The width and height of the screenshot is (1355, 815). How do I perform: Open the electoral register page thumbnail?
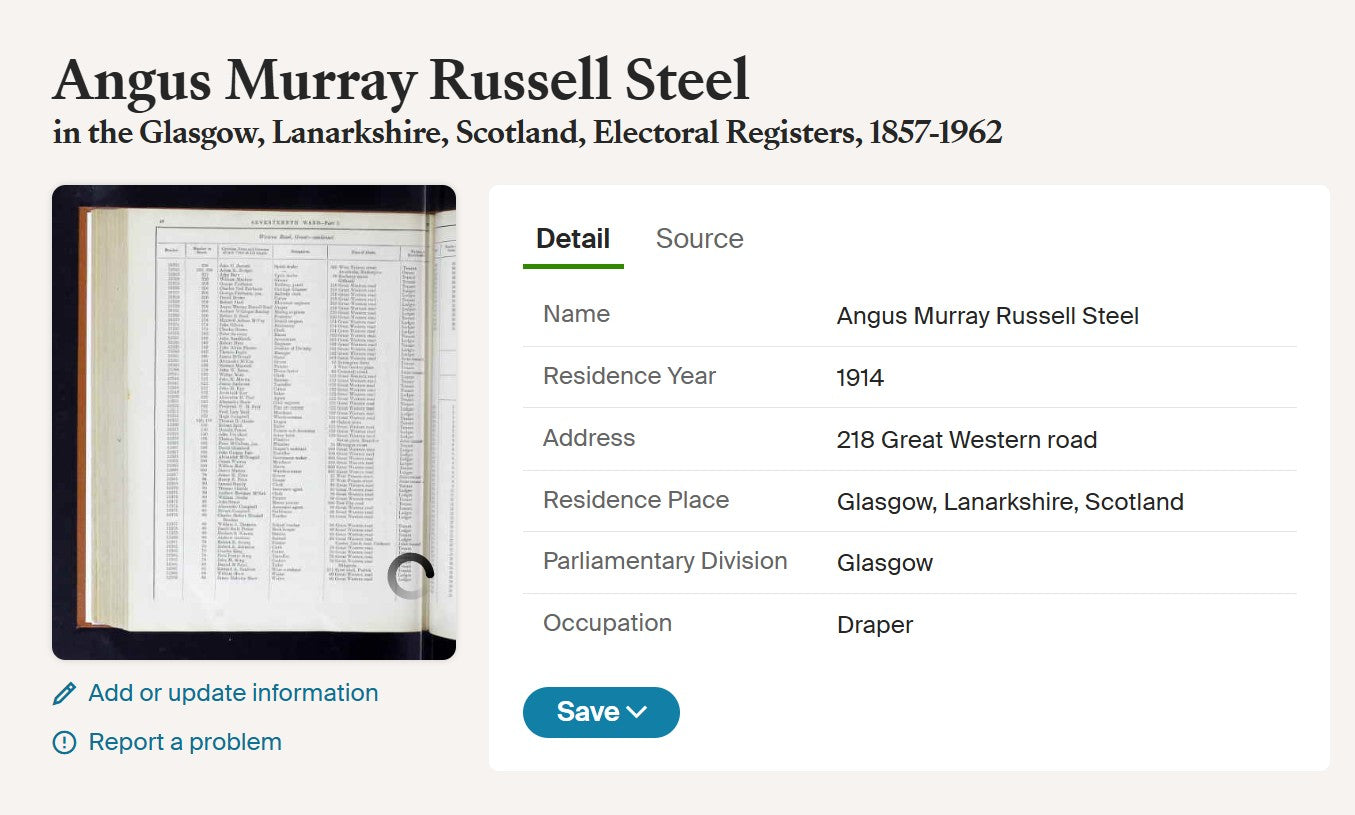click(x=254, y=422)
